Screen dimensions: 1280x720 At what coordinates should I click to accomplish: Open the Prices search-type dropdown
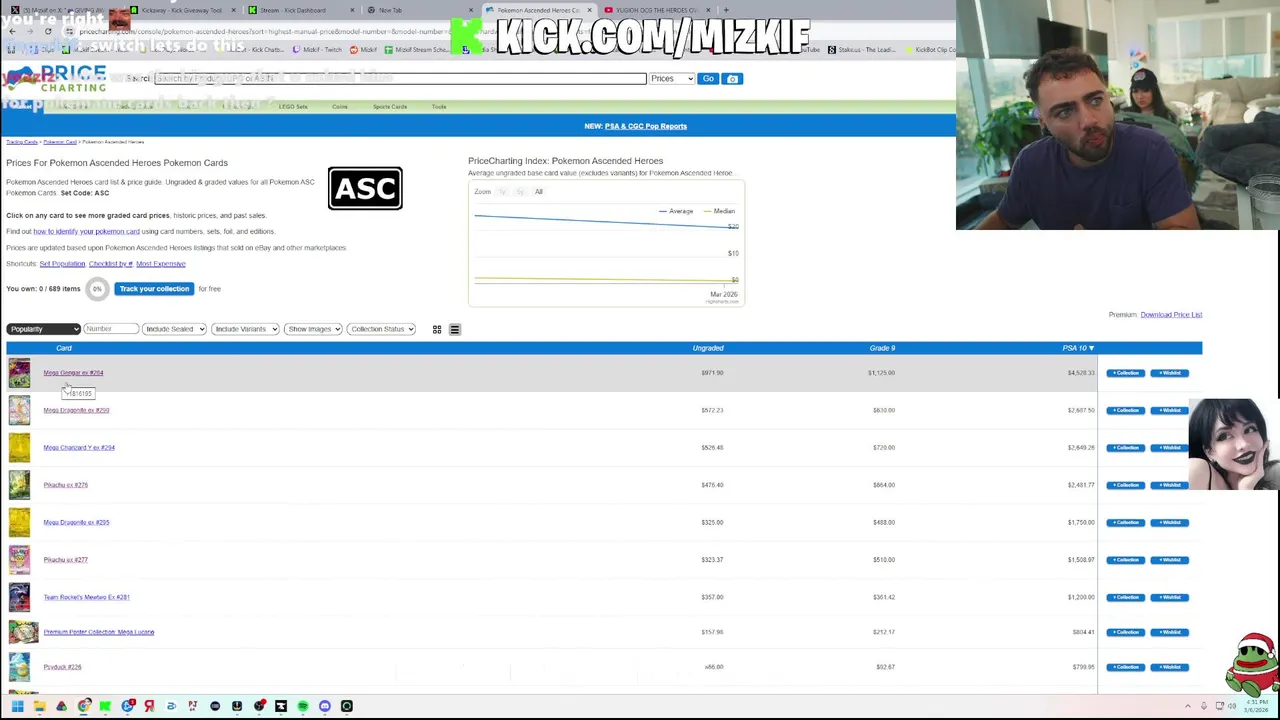point(672,78)
